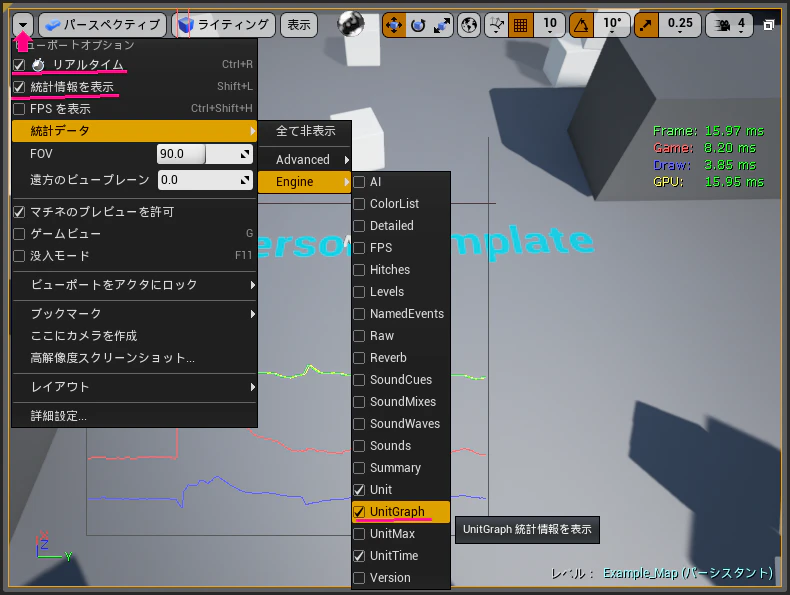
Task: Open 高解像度スクリーンショット... option
Action: (x=135, y=358)
